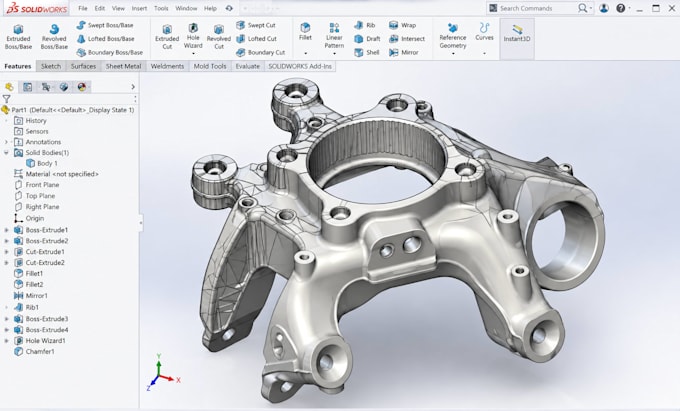
Task: Open the Help question mark icon
Action: click(x=621, y=8)
